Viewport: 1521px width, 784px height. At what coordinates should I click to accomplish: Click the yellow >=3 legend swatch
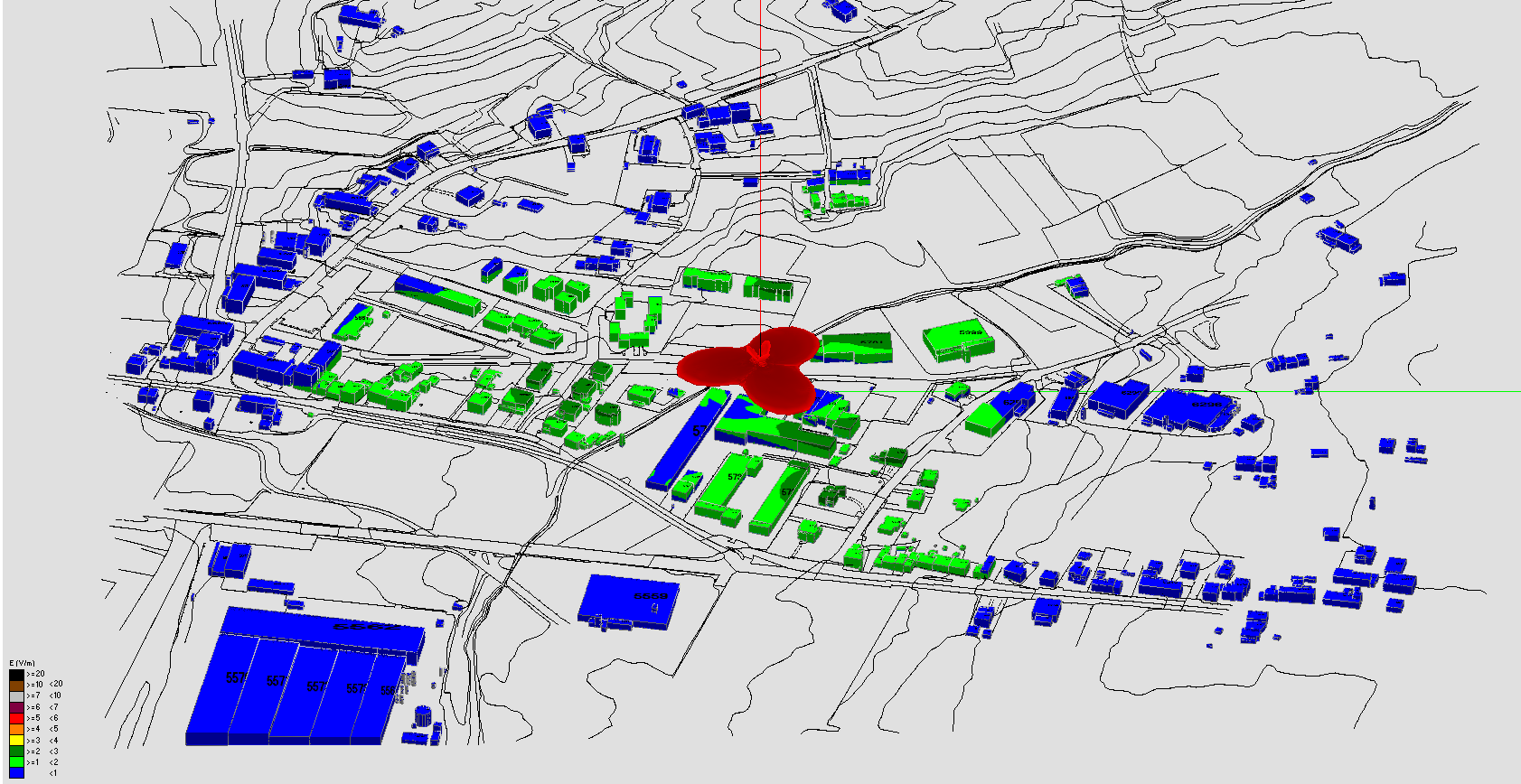tap(16, 740)
